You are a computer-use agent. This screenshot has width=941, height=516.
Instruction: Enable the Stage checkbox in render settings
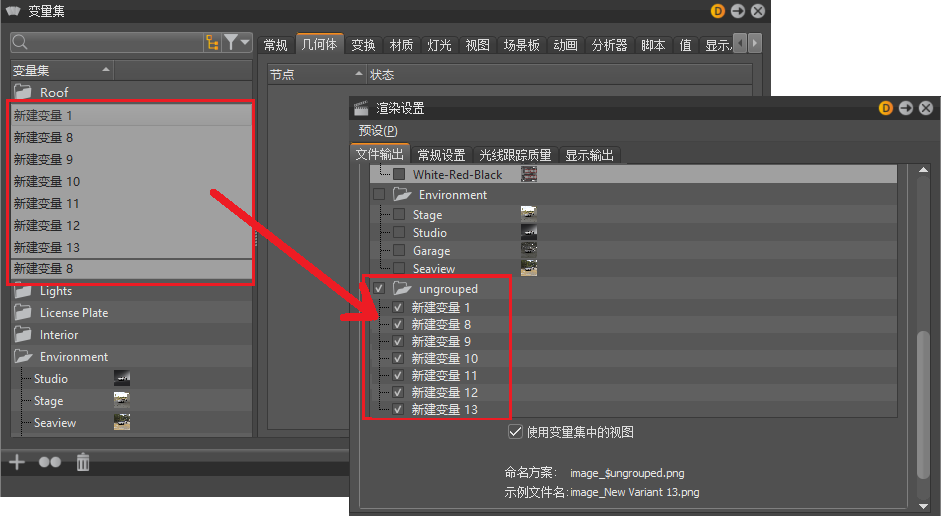point(399,214)
